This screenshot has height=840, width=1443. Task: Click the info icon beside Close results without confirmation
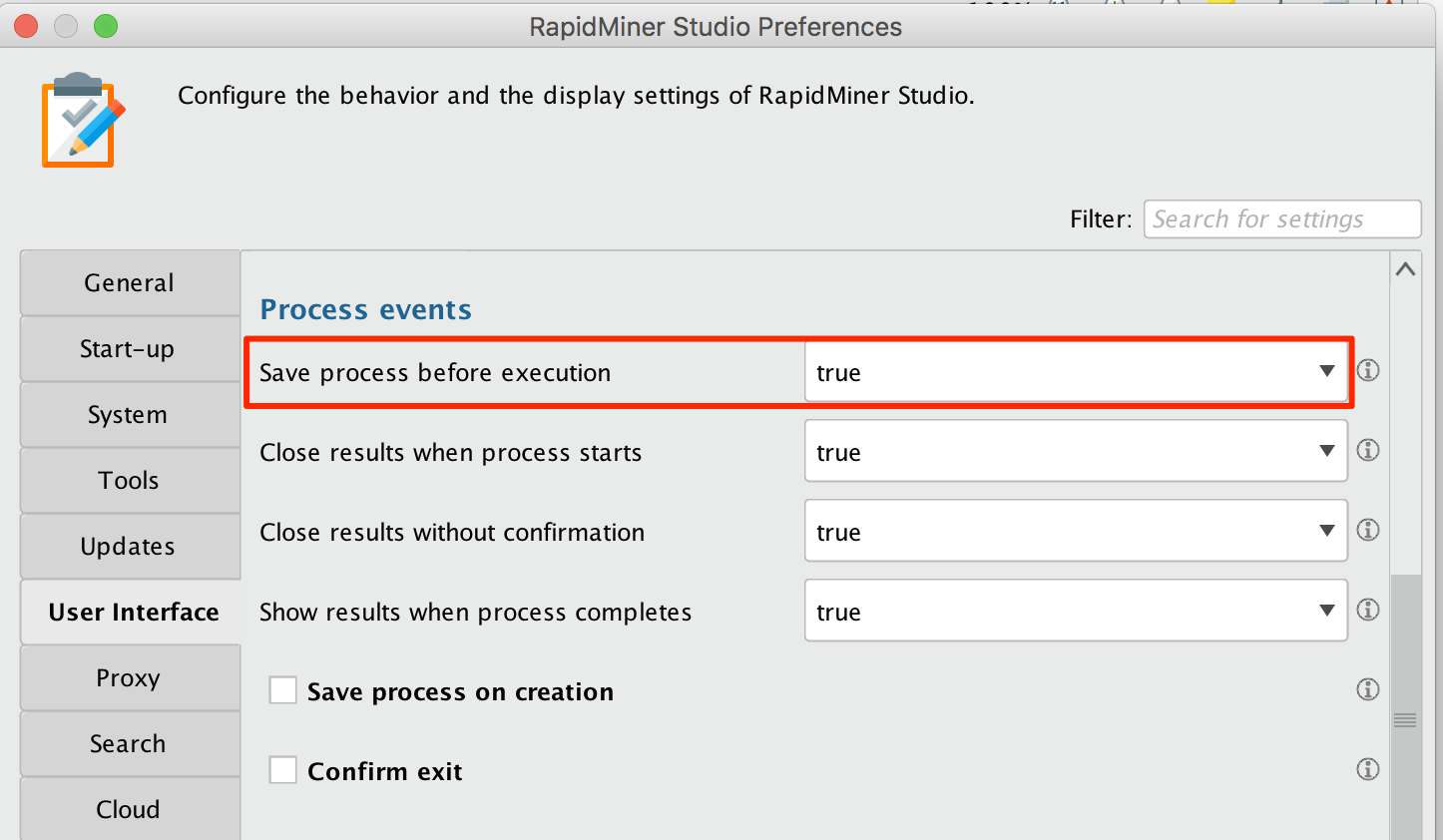1367,530
